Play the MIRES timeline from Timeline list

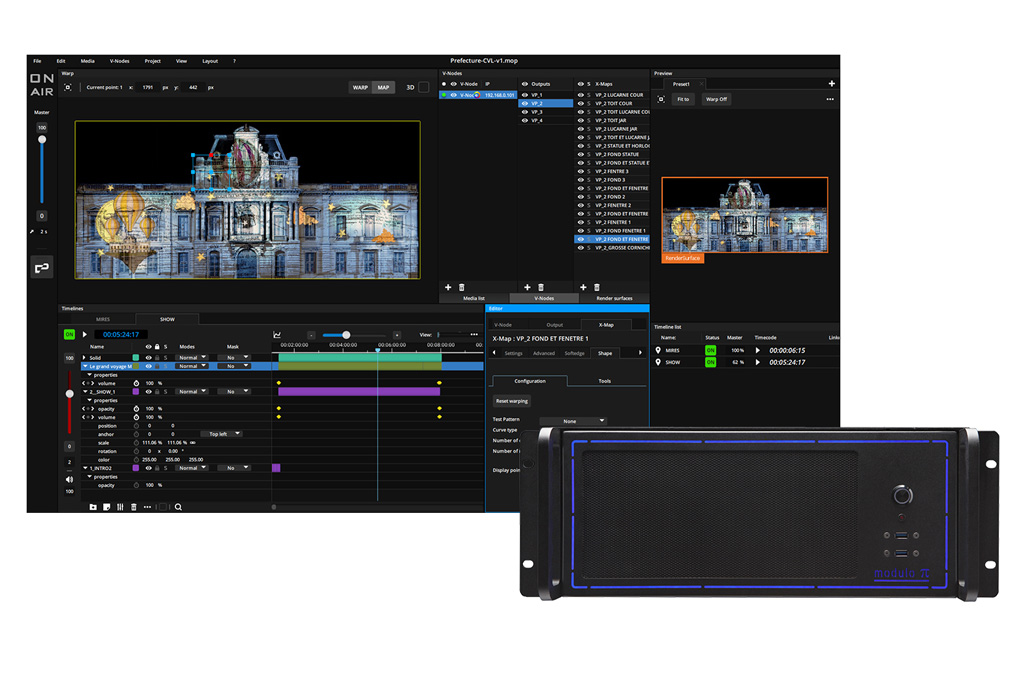(757, 350)
